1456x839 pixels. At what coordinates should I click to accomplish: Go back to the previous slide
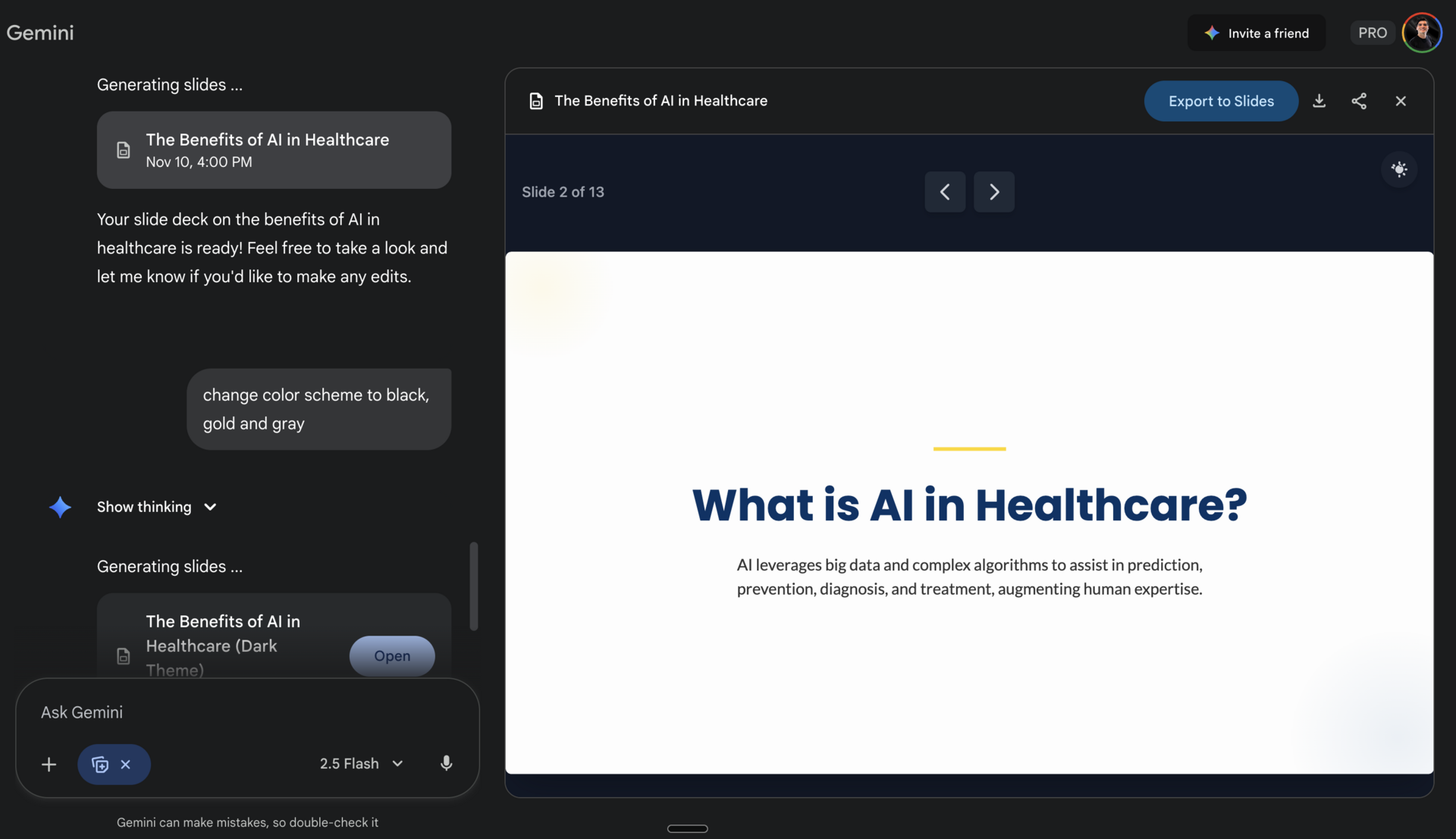tap(944, 192)
